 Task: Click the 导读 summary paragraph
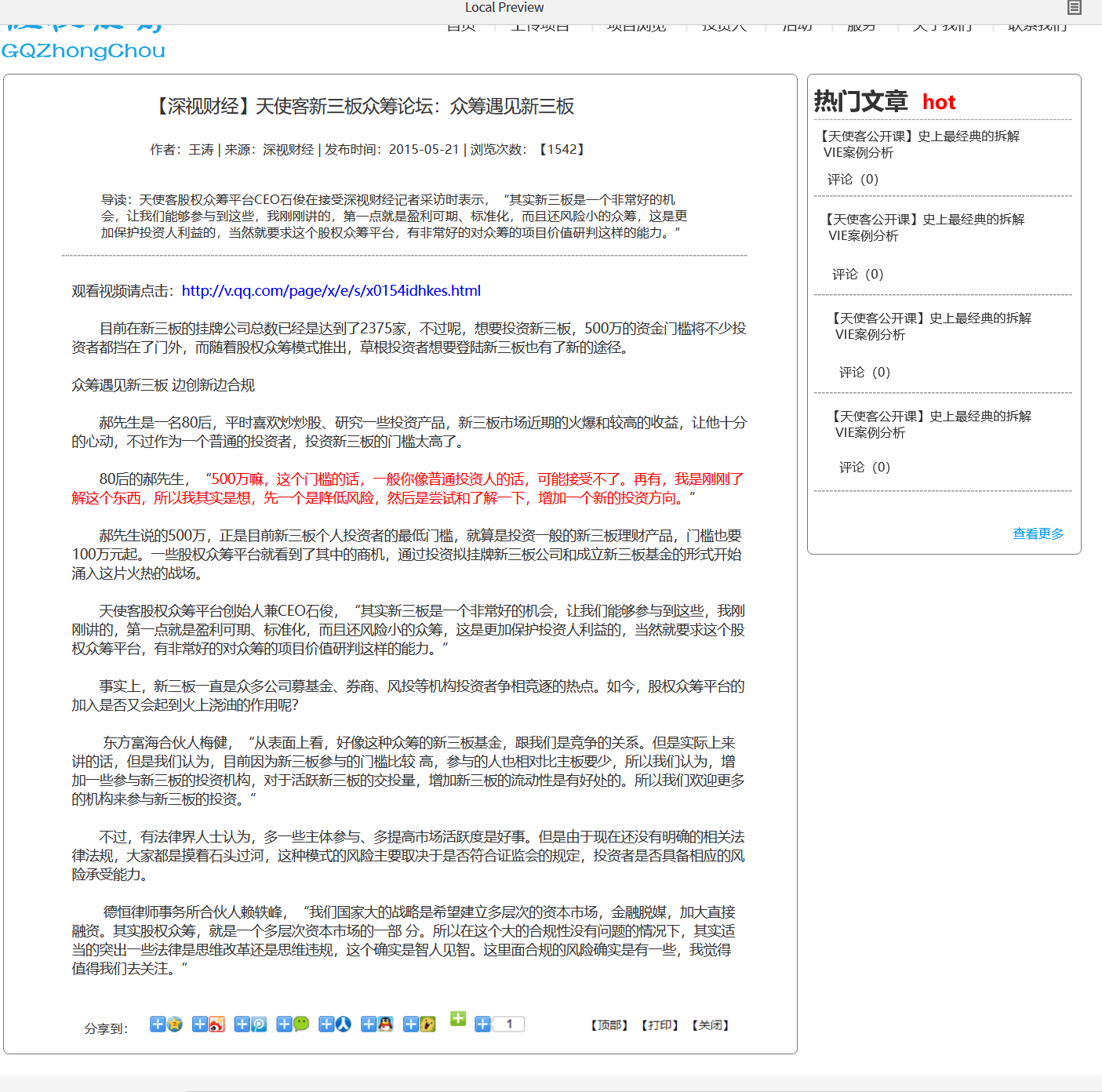click(x=395, y=217)
